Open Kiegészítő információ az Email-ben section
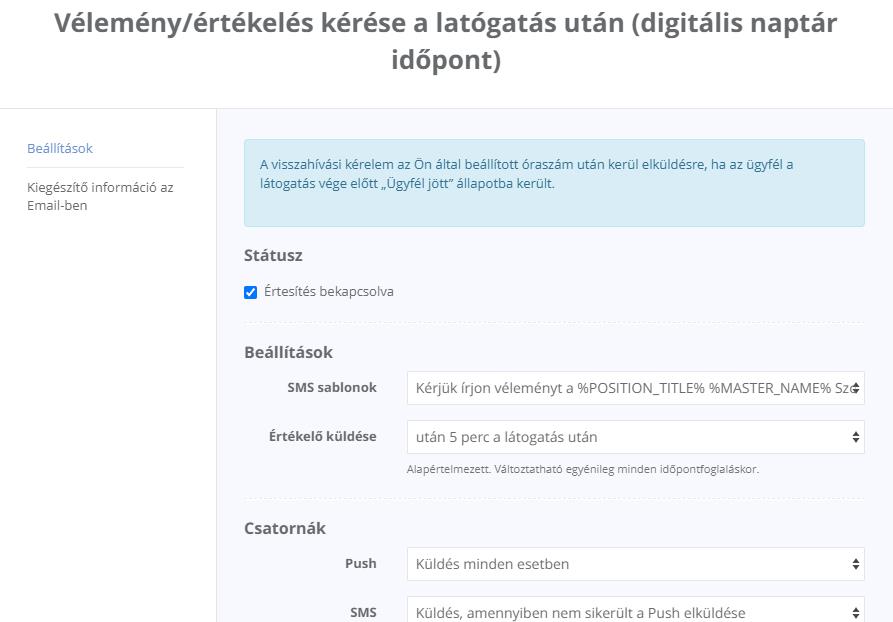The image size is (893, 622). [x=100, y=197]
